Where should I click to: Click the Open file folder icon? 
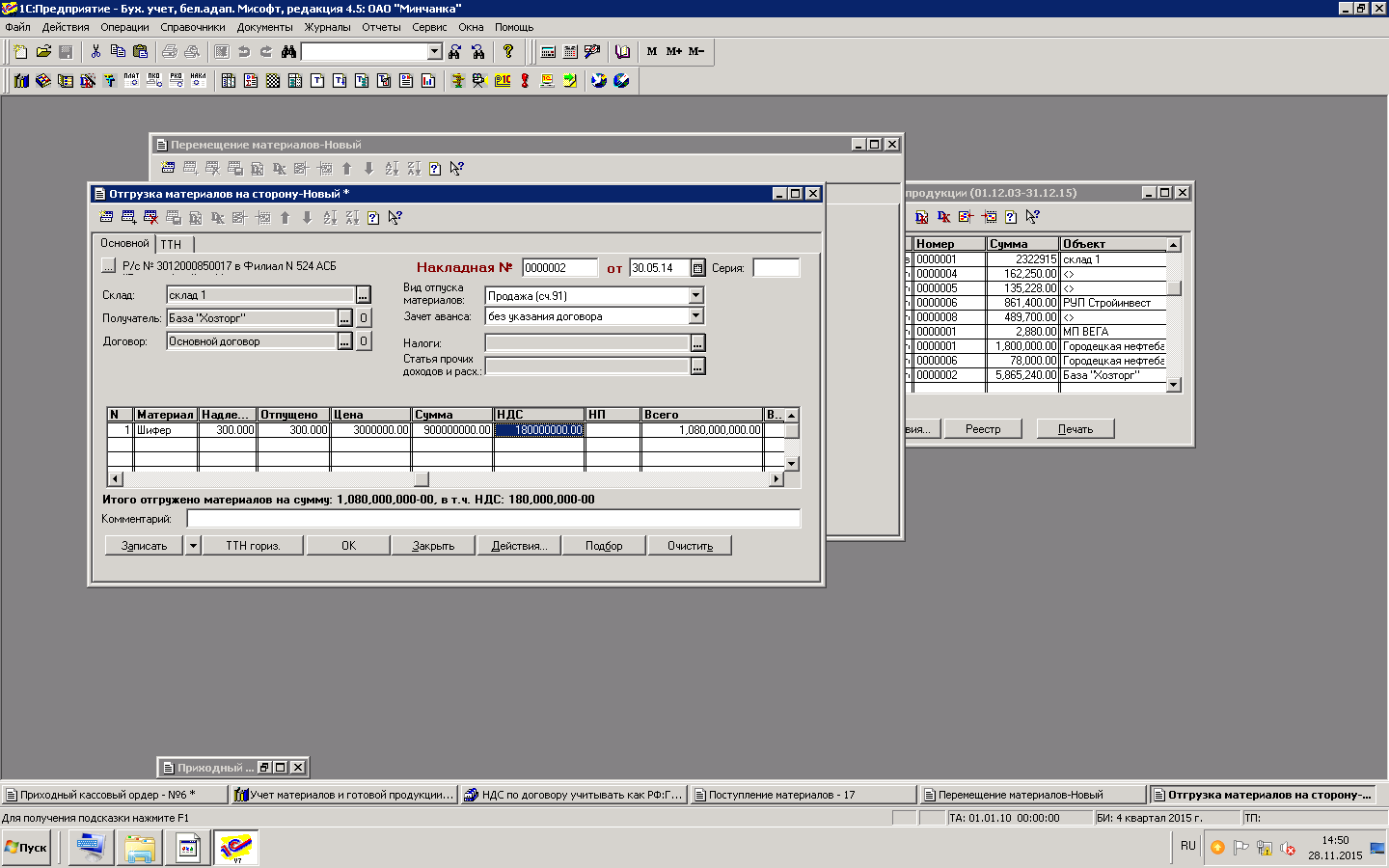[x=43, y=51]
